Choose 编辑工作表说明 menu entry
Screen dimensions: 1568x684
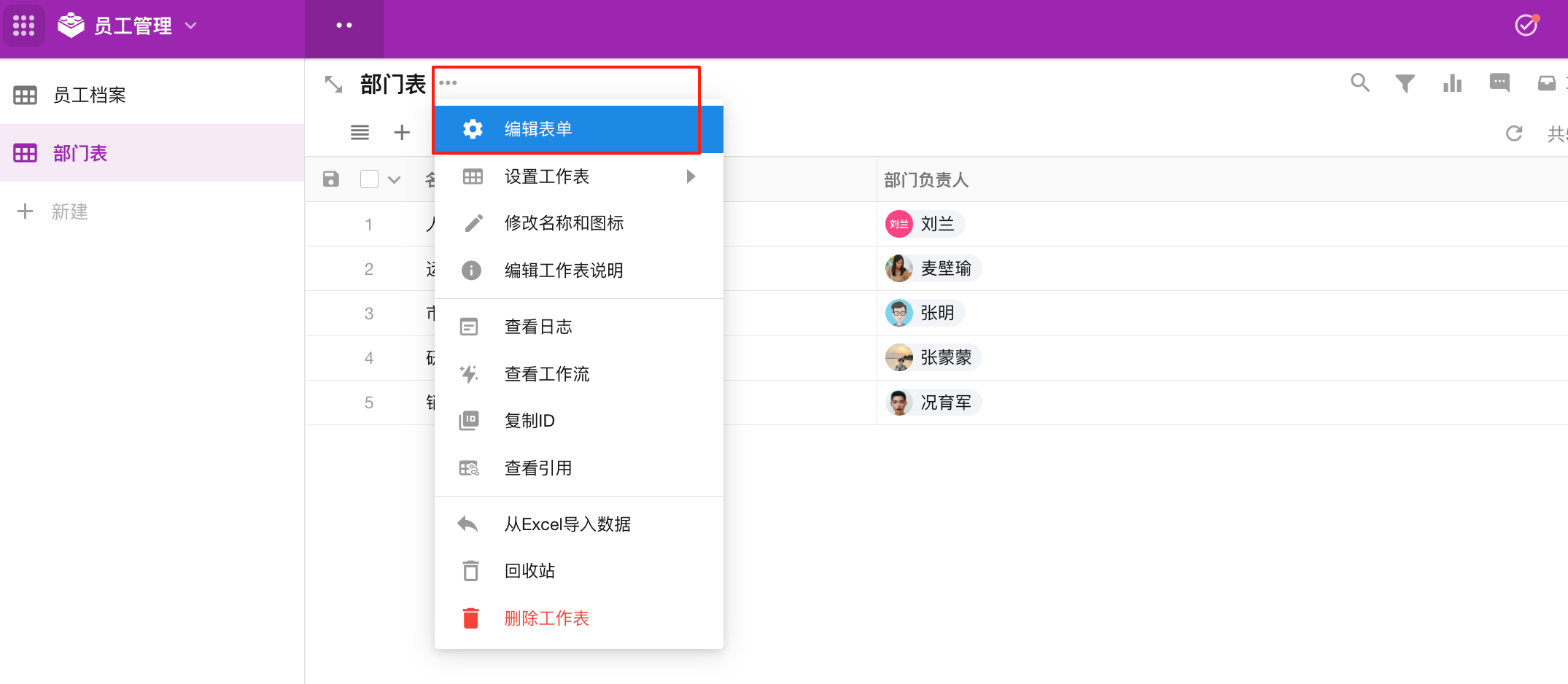[579, 271]
